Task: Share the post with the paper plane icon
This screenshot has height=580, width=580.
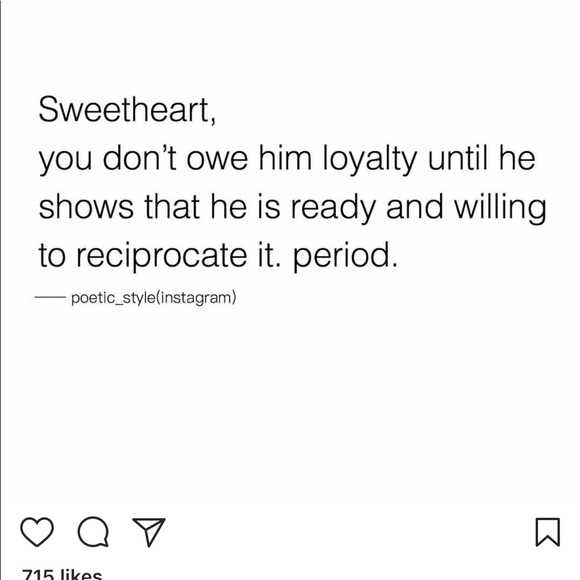Action: tap(149, 532)
